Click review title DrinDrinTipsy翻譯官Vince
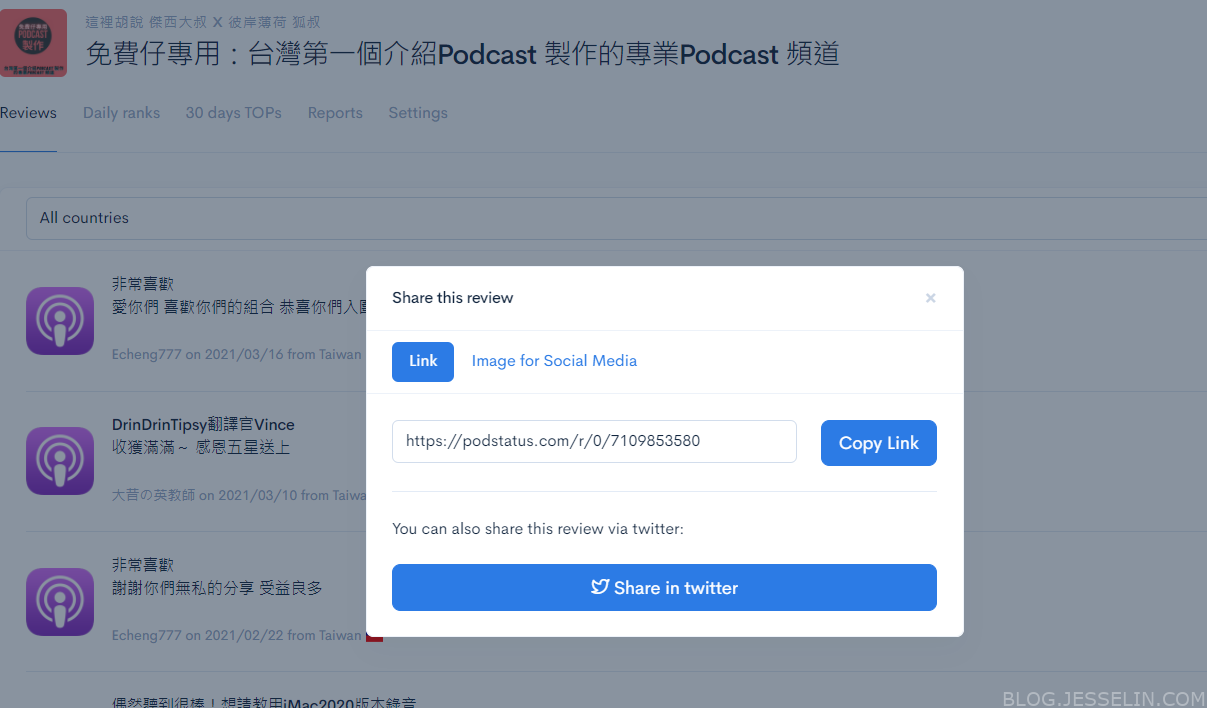 [x=203, y=425]
